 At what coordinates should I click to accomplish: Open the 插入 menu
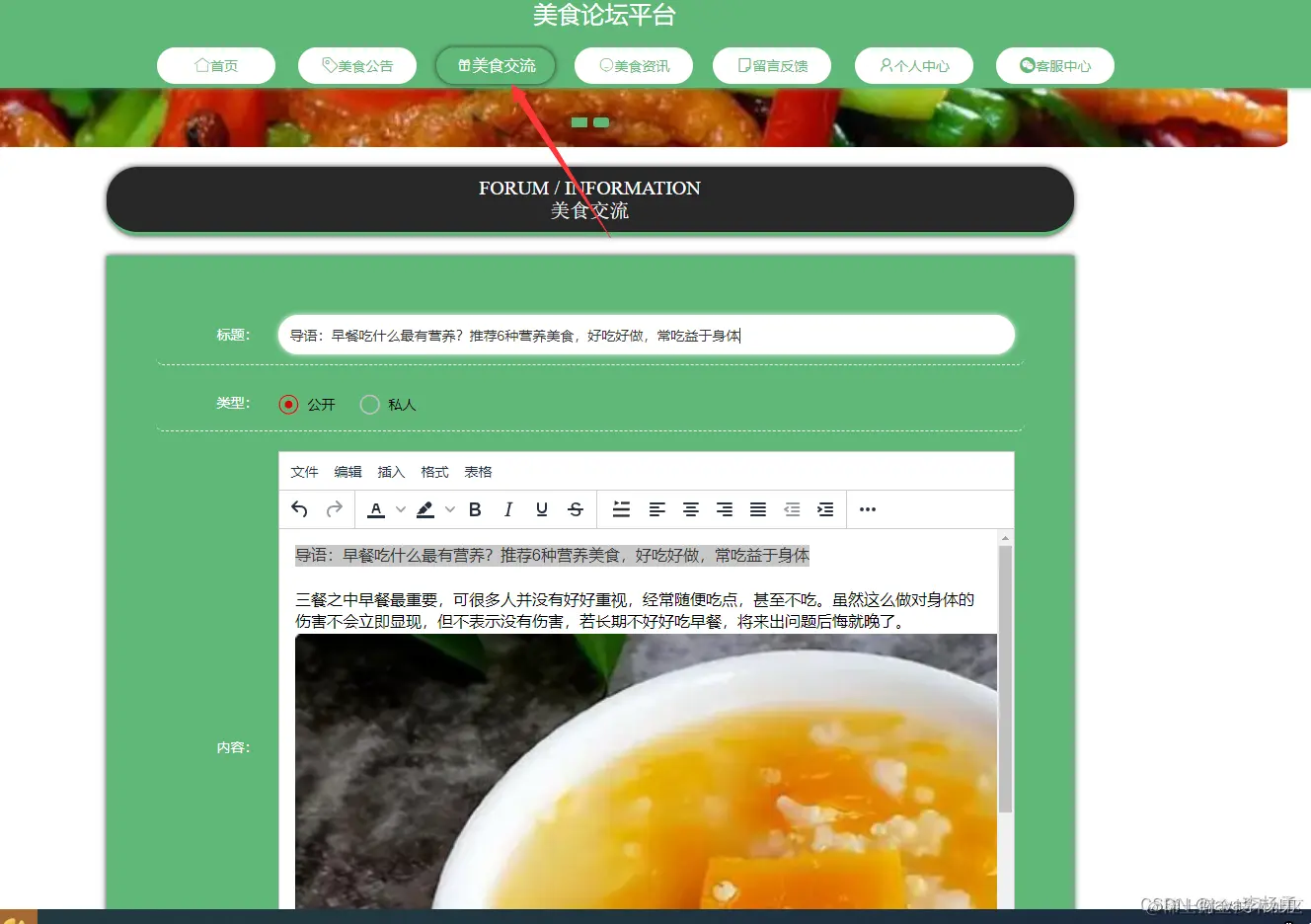[x=391, y=472]
